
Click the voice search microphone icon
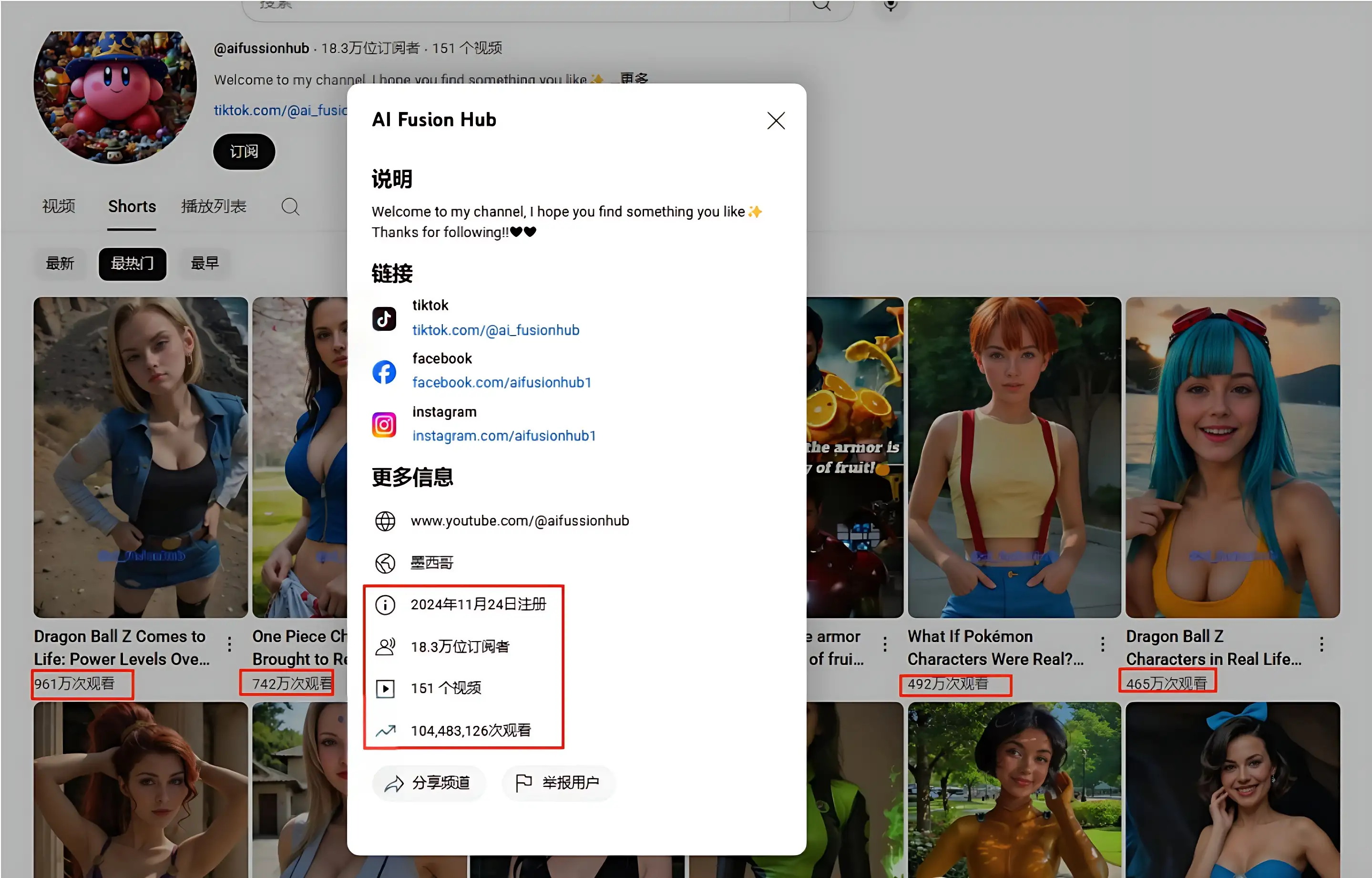click(x=890, y=6)
